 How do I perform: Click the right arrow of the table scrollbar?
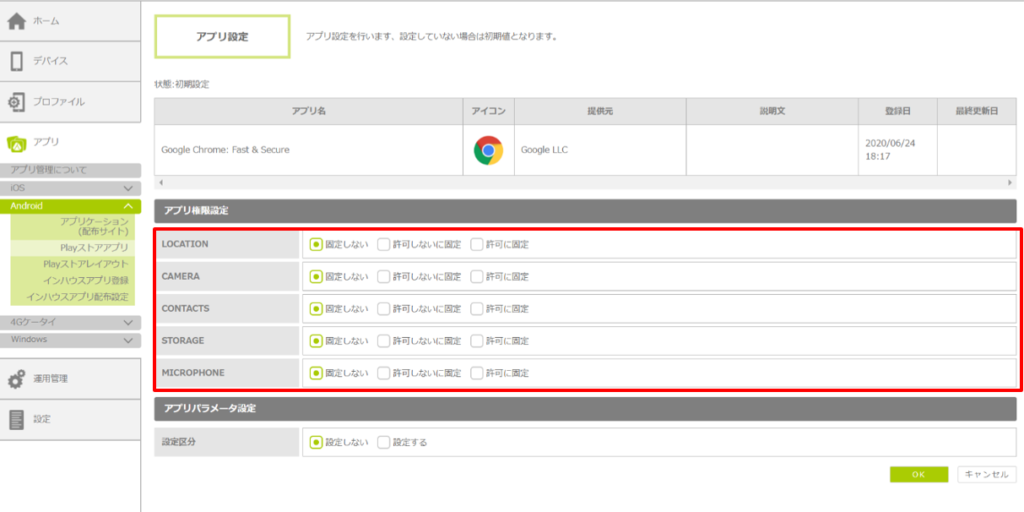click(x=1009, y=184)
